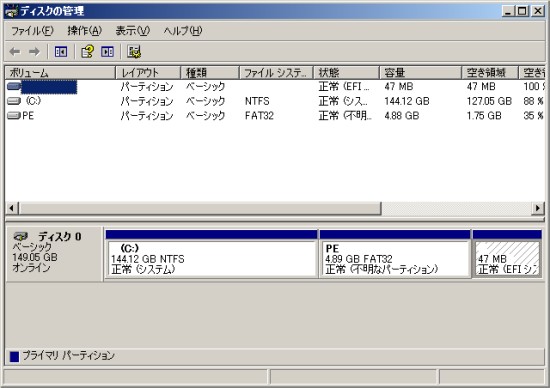Click the 1.75 GB free space cell
The width and height of the screenshot is (550, 388).
[484, 116]
